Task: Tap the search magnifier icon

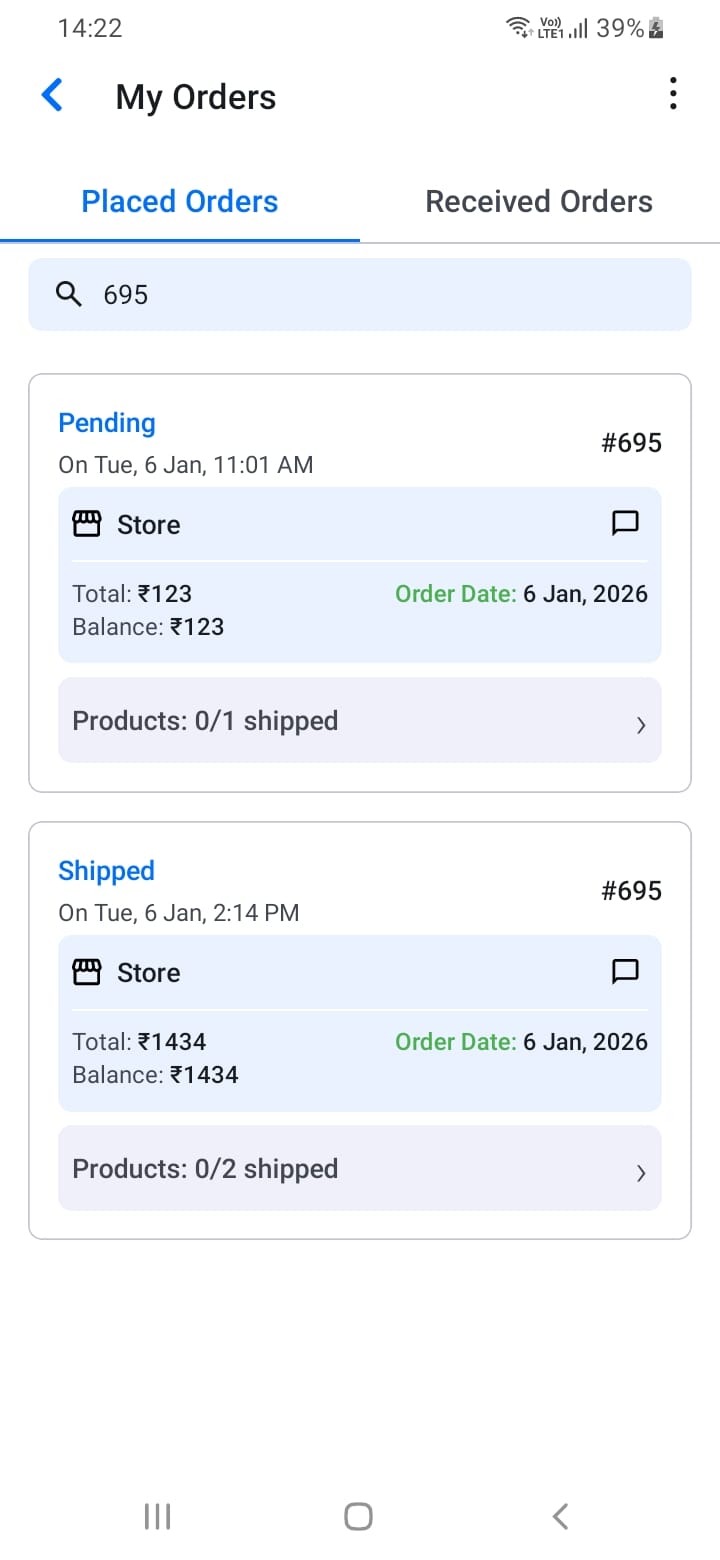Action: click(68, 294)
